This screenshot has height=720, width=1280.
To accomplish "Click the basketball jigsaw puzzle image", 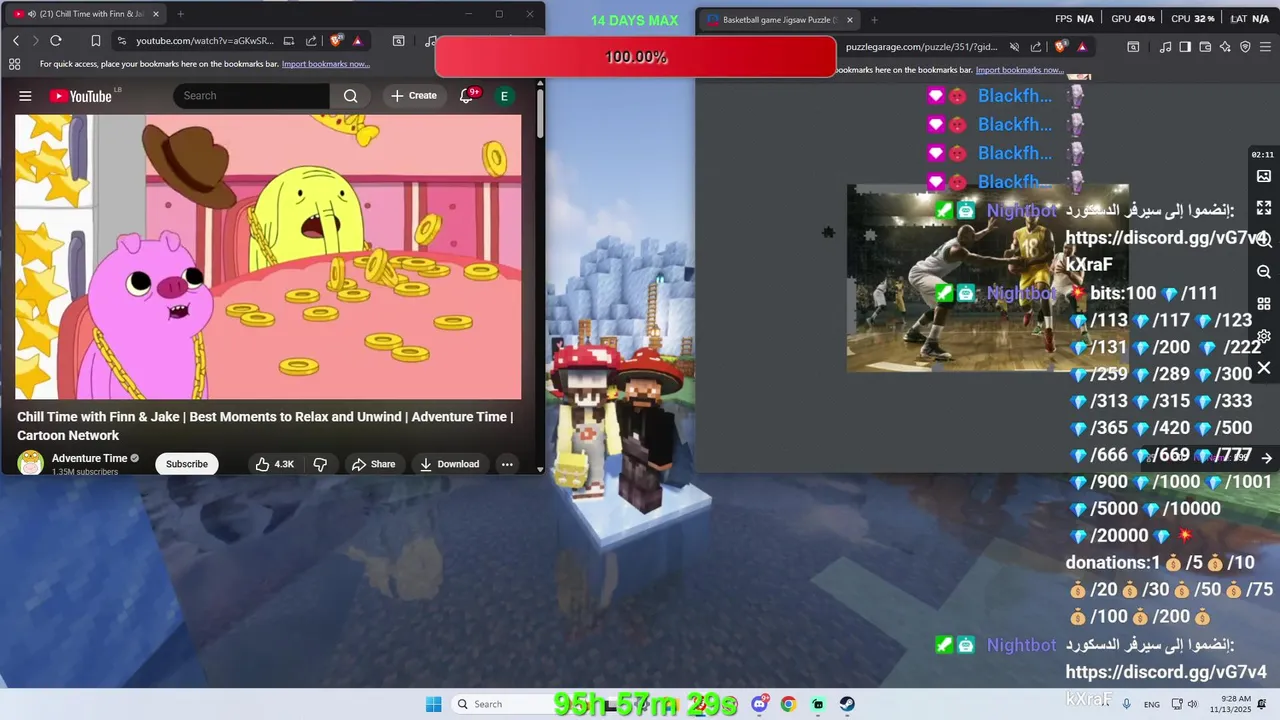I will click(x=988, y=278).
